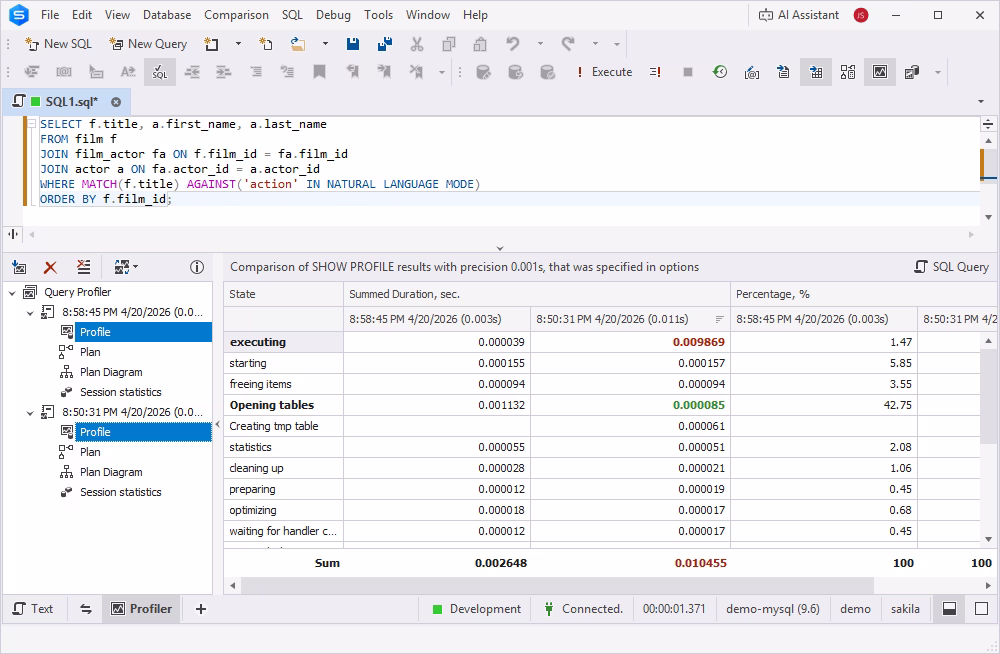Click the 'Creating tmp table' row
The image size is (1000, 654).
tap(601, 426)
